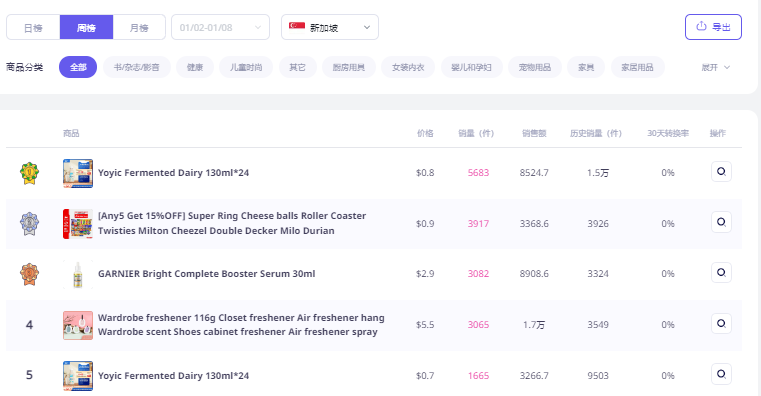The image size is (761, 396).
Task: Click the historical sales value 1.5万
Action: 598,173
